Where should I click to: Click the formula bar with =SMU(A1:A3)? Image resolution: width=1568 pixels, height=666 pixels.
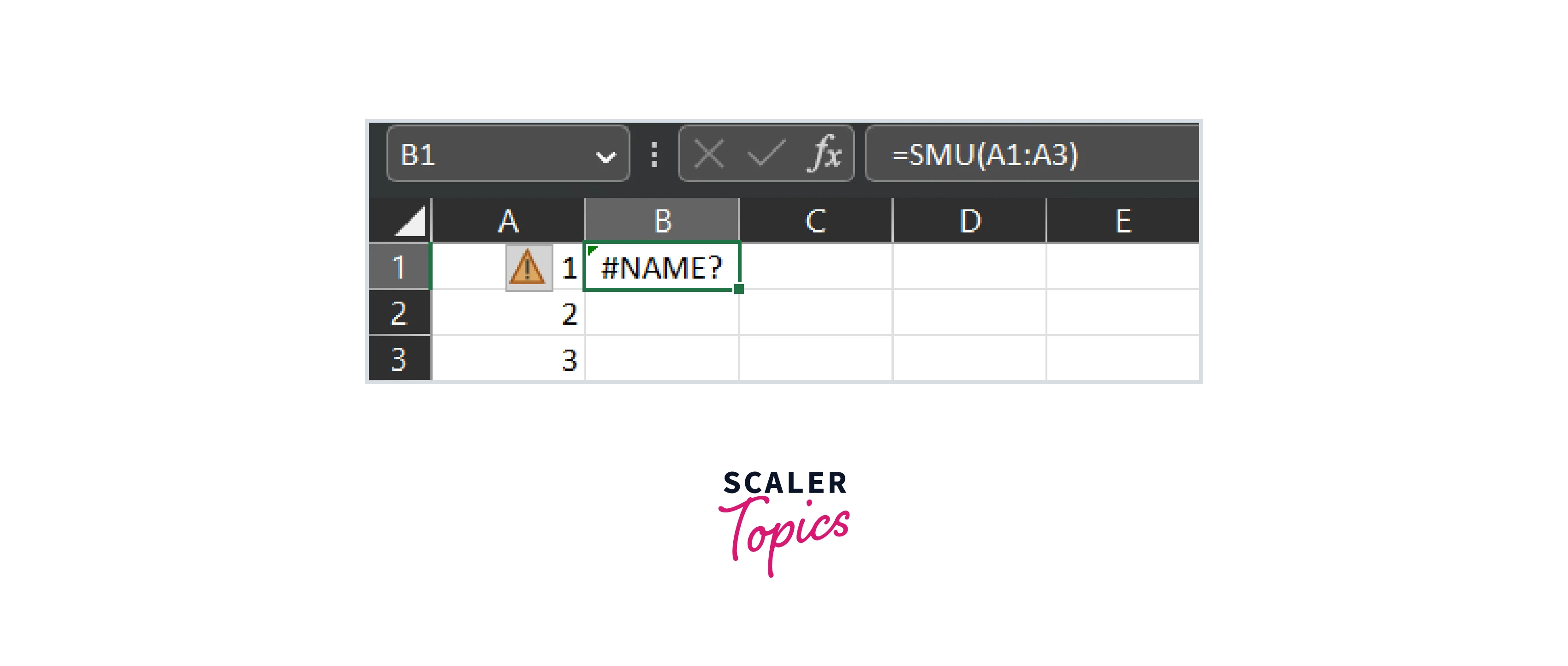coord(1035,155)
